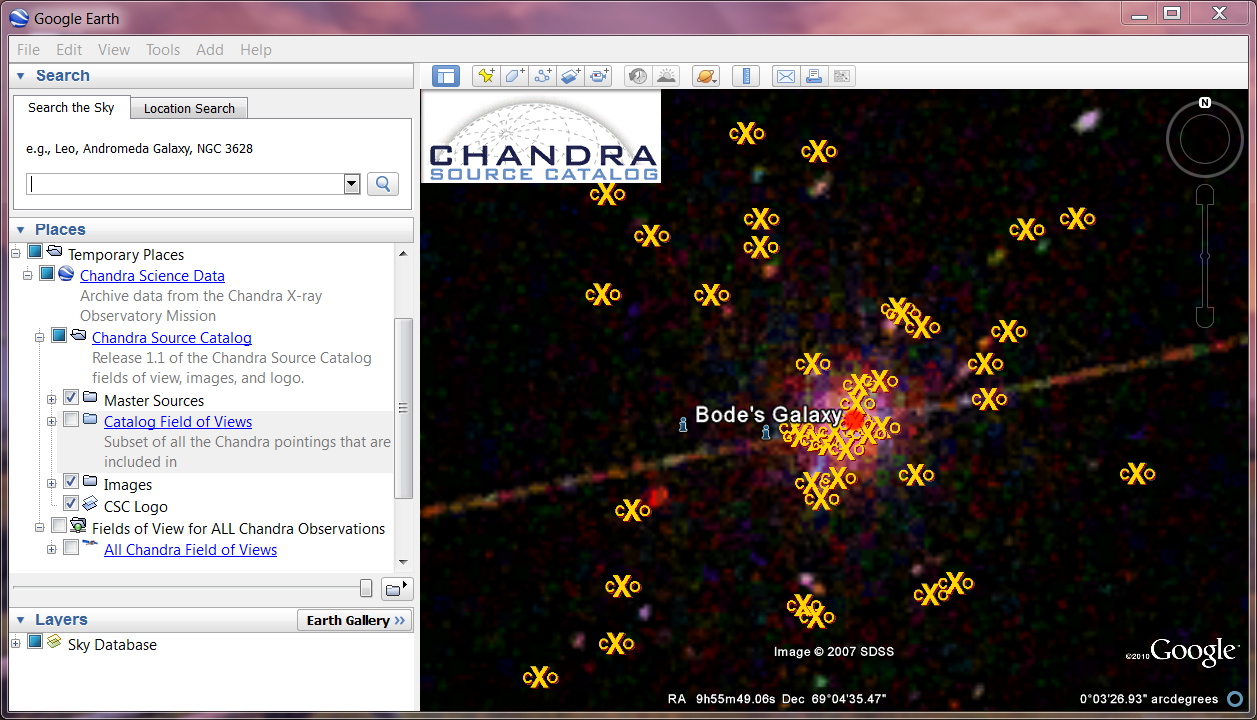The image size is (1257, 720).
Task: Open the Chandra Source Catalog link
Action: pyautogui.click(x=172, y=338)
